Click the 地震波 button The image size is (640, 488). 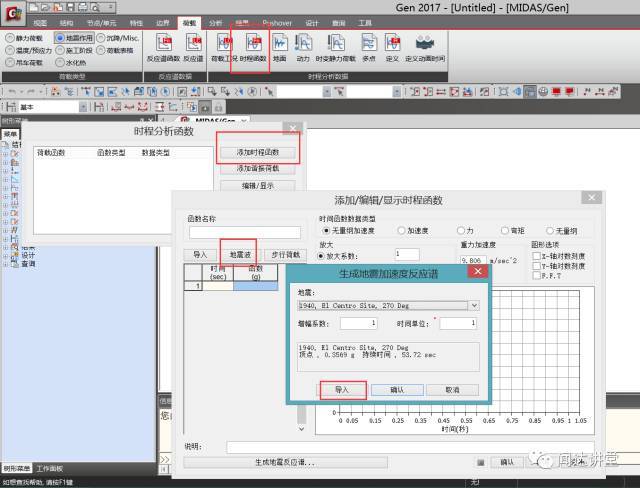pos(240,255)
